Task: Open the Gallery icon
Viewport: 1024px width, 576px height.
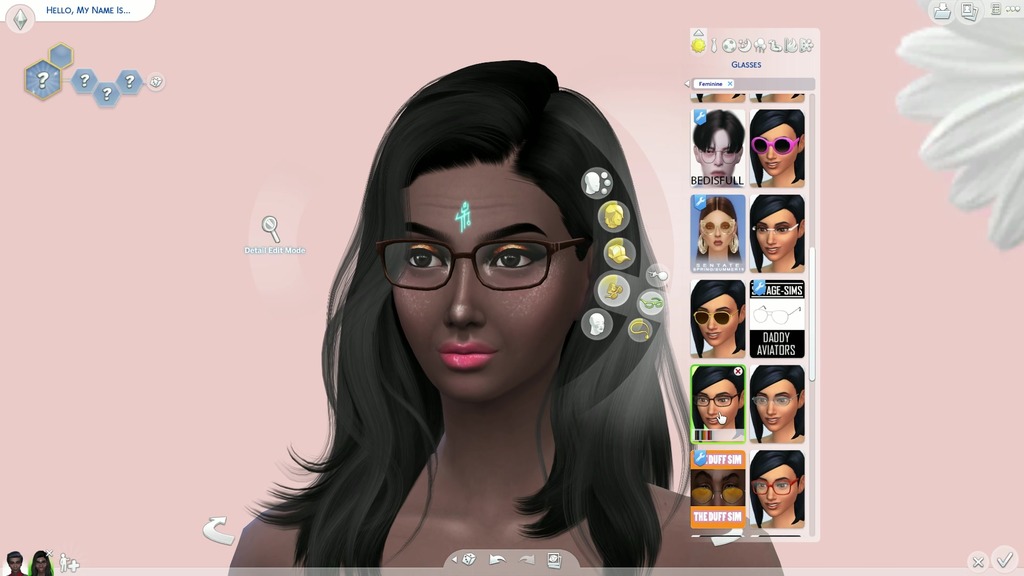Action: pos(970,10)
